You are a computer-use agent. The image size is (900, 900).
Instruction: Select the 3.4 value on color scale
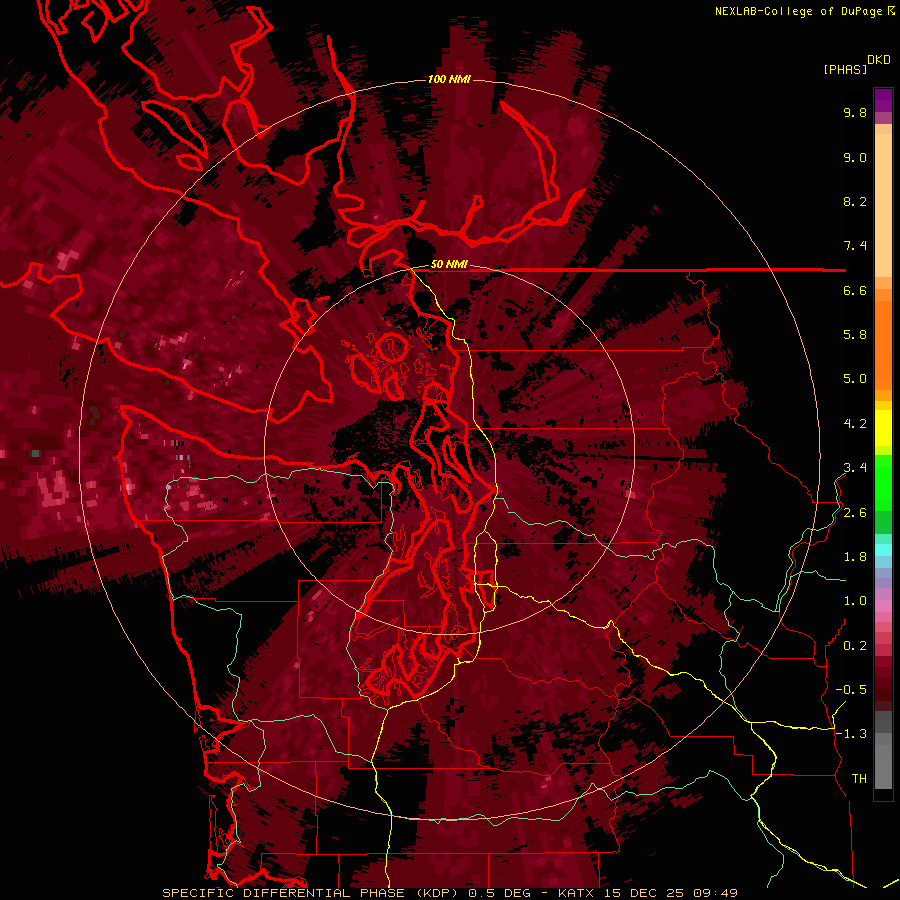855,468
